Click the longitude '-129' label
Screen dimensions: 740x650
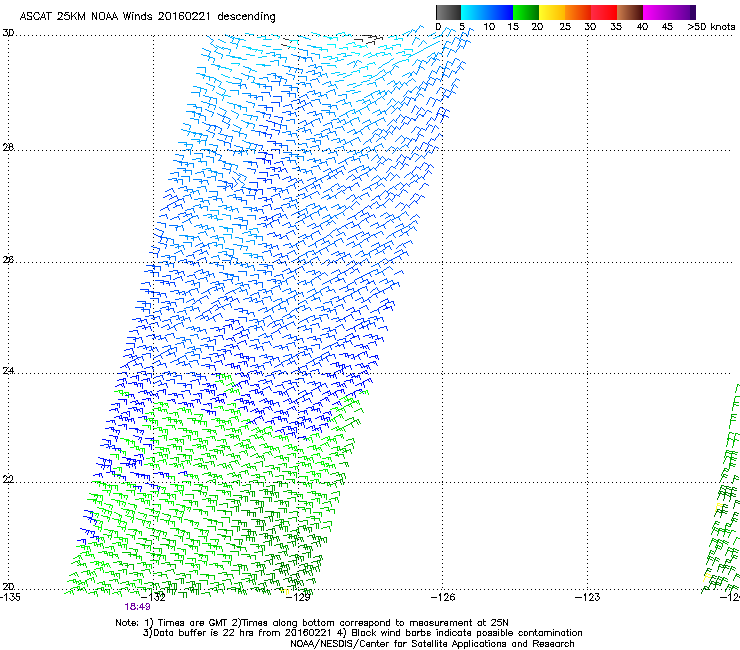pyautogui.click(x=300, y=597)
